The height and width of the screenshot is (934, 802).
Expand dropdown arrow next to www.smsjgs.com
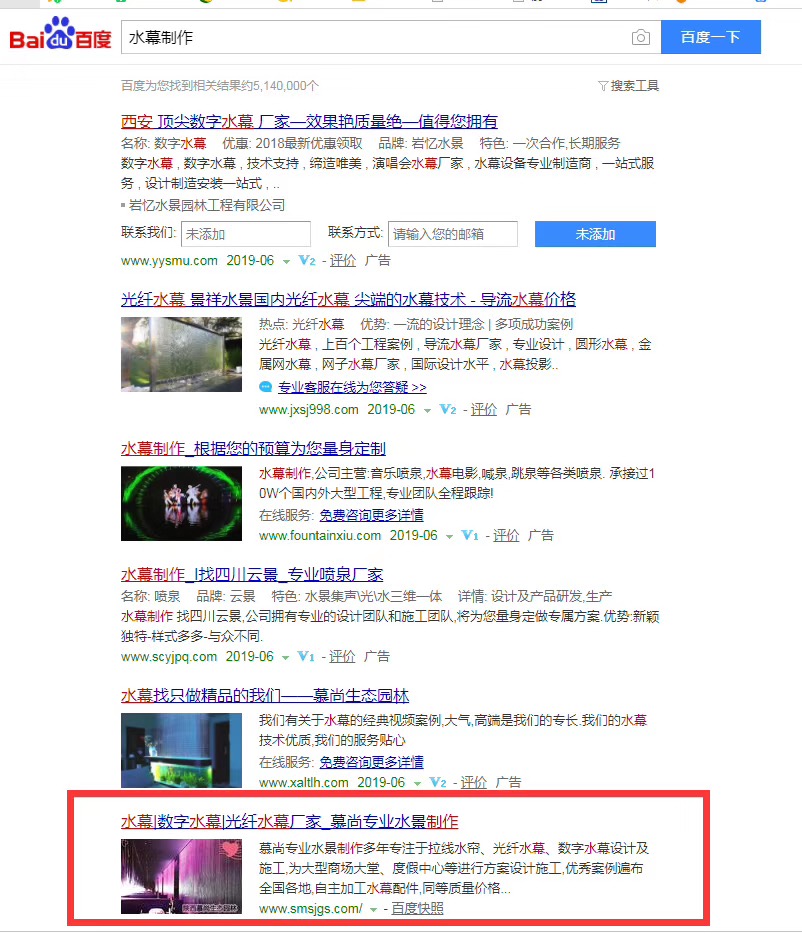coord(374,909)
